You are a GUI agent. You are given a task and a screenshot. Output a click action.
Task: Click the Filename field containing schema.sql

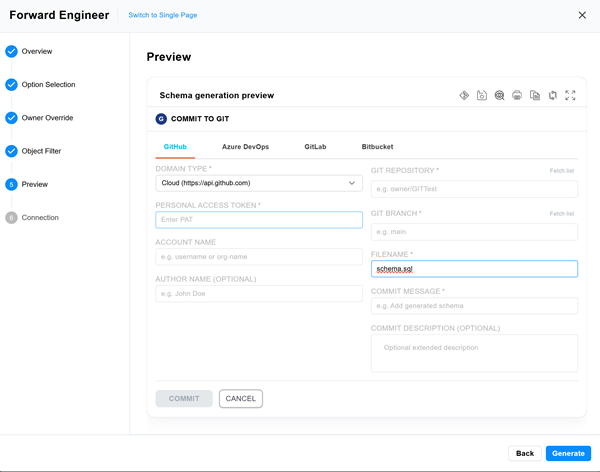pyautogui.click(x=474, y=269)
